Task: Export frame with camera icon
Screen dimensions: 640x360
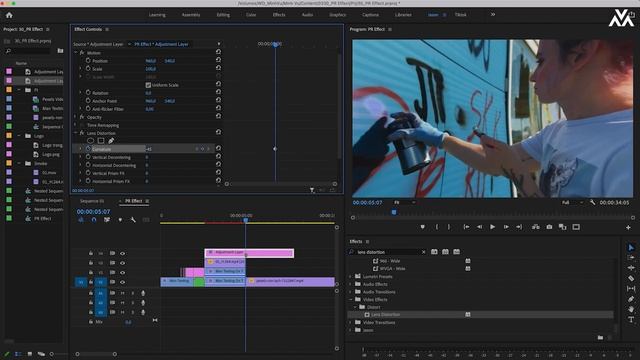Action: tap(549, 227)
